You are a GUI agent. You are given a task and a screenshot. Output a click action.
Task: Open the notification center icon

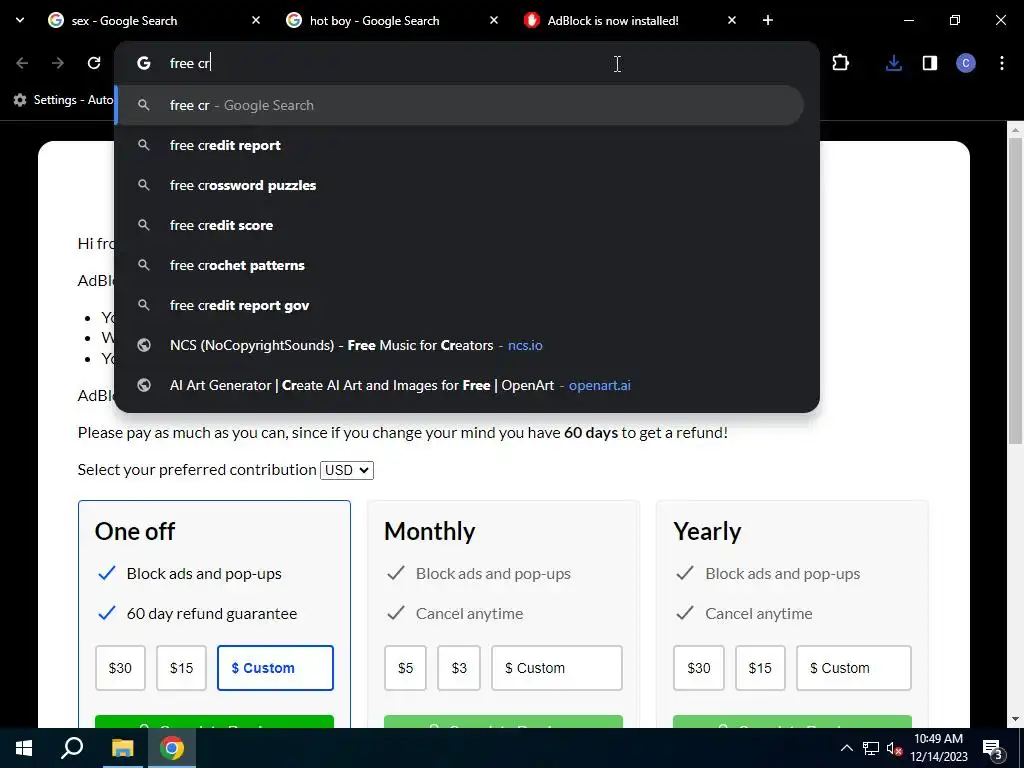993,749
